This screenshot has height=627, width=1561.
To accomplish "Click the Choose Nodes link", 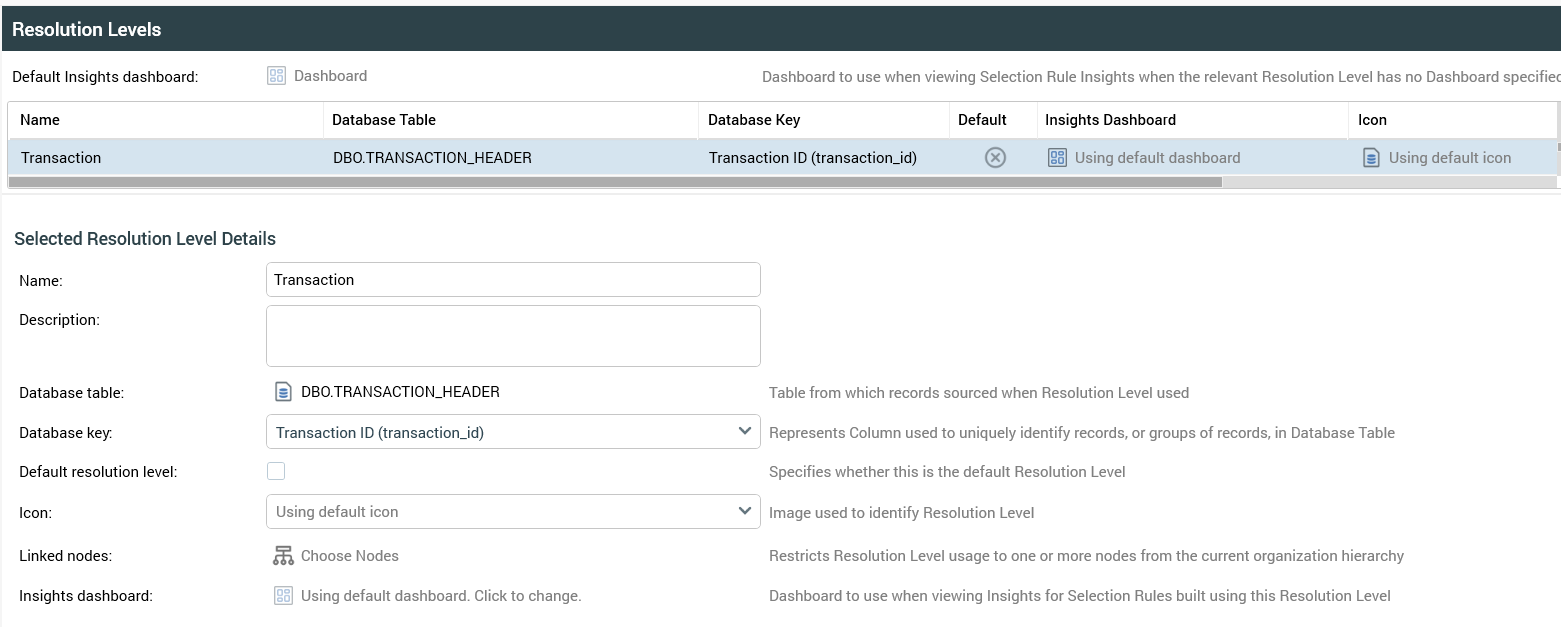I will pyautogui.click(x=349, y=556).
